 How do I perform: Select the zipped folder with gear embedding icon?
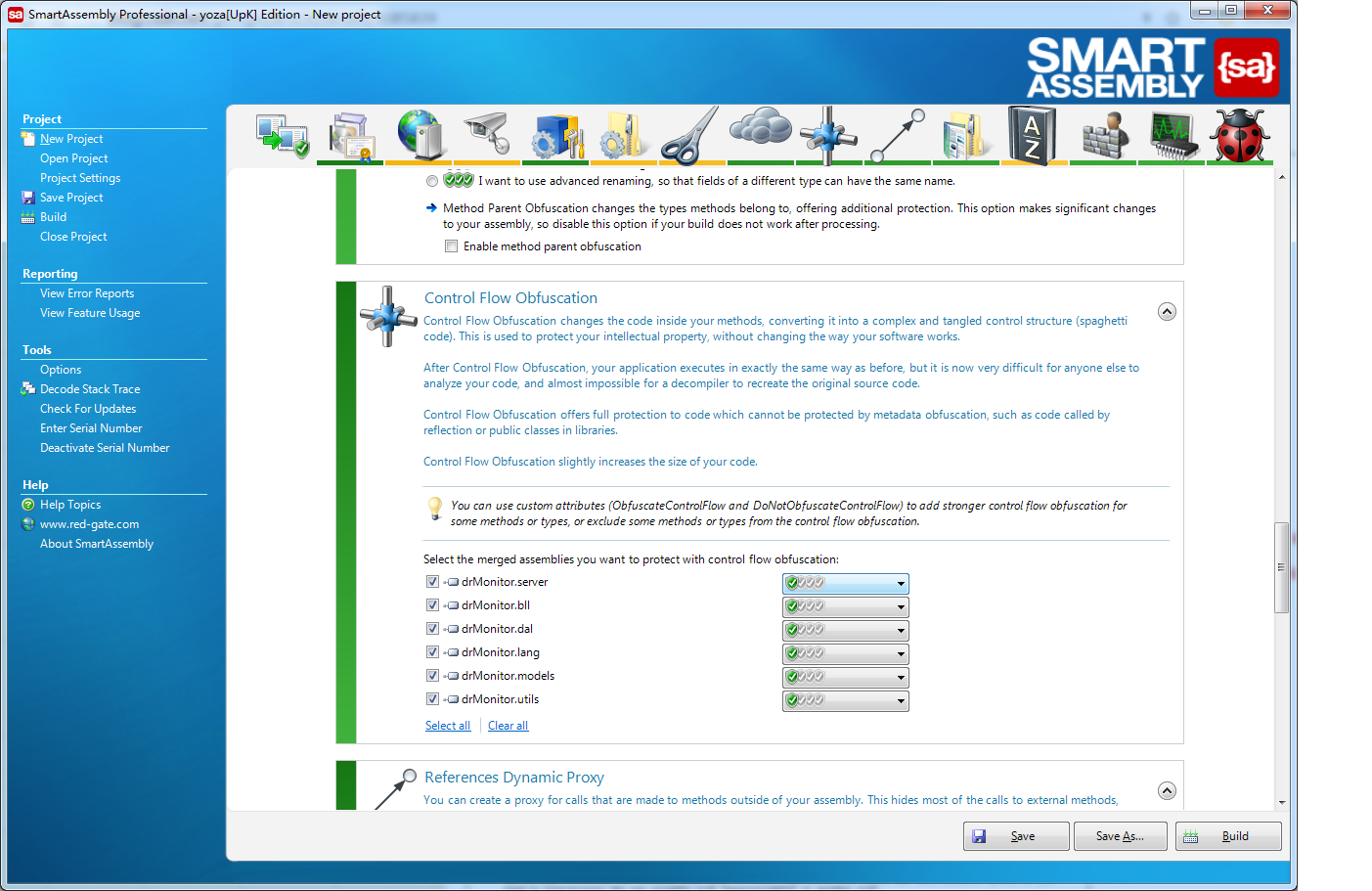[624, 135]
